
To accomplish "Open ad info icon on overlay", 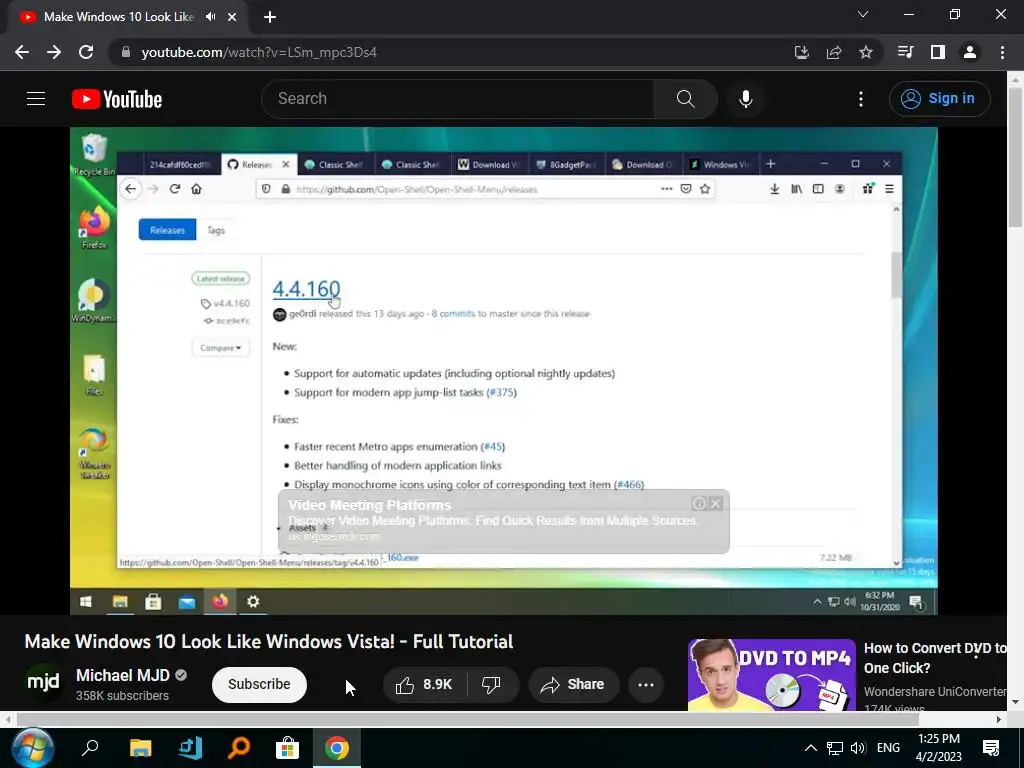I will 699,504.
